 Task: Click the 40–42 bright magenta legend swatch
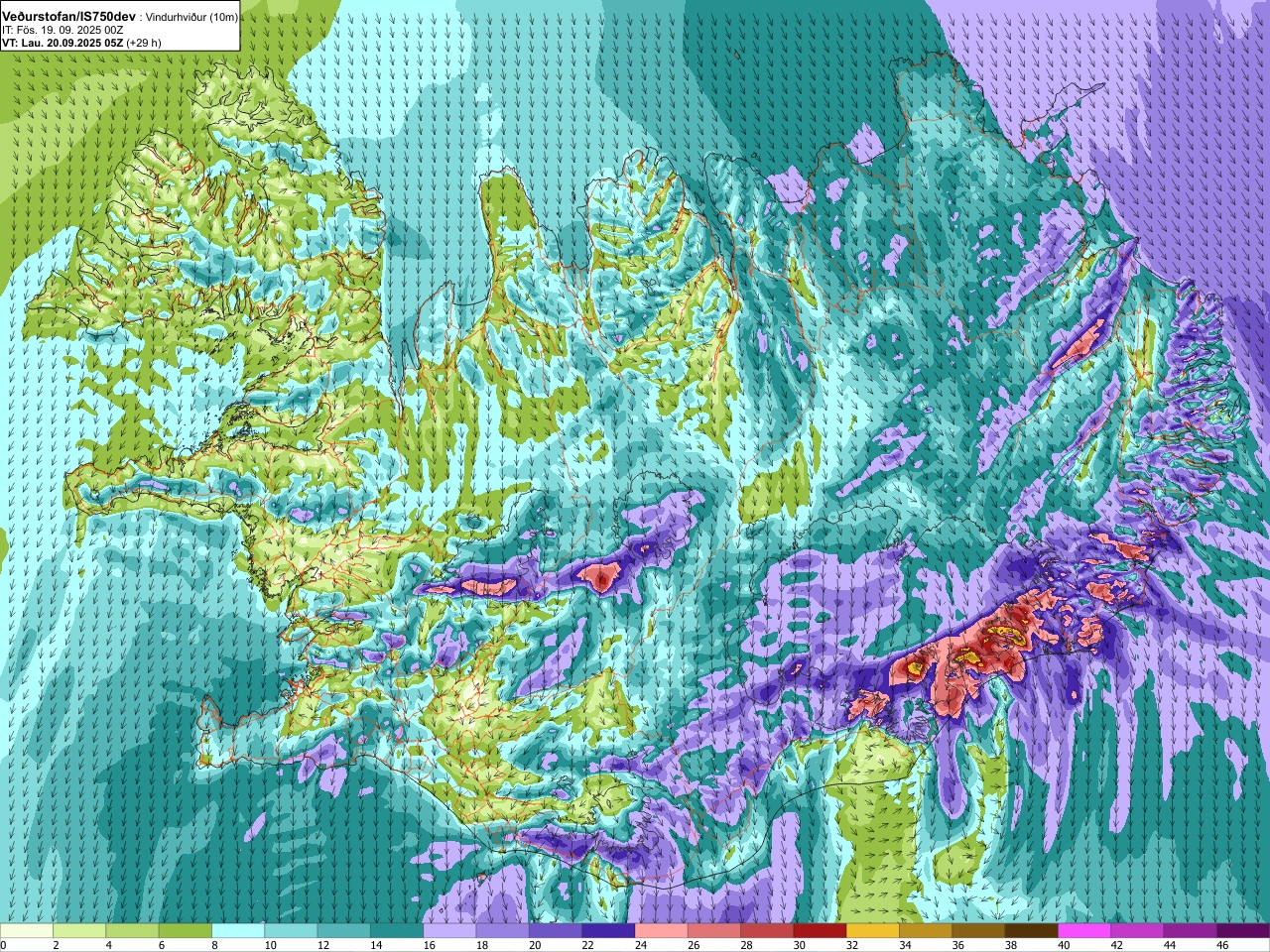click(1084, 931)
